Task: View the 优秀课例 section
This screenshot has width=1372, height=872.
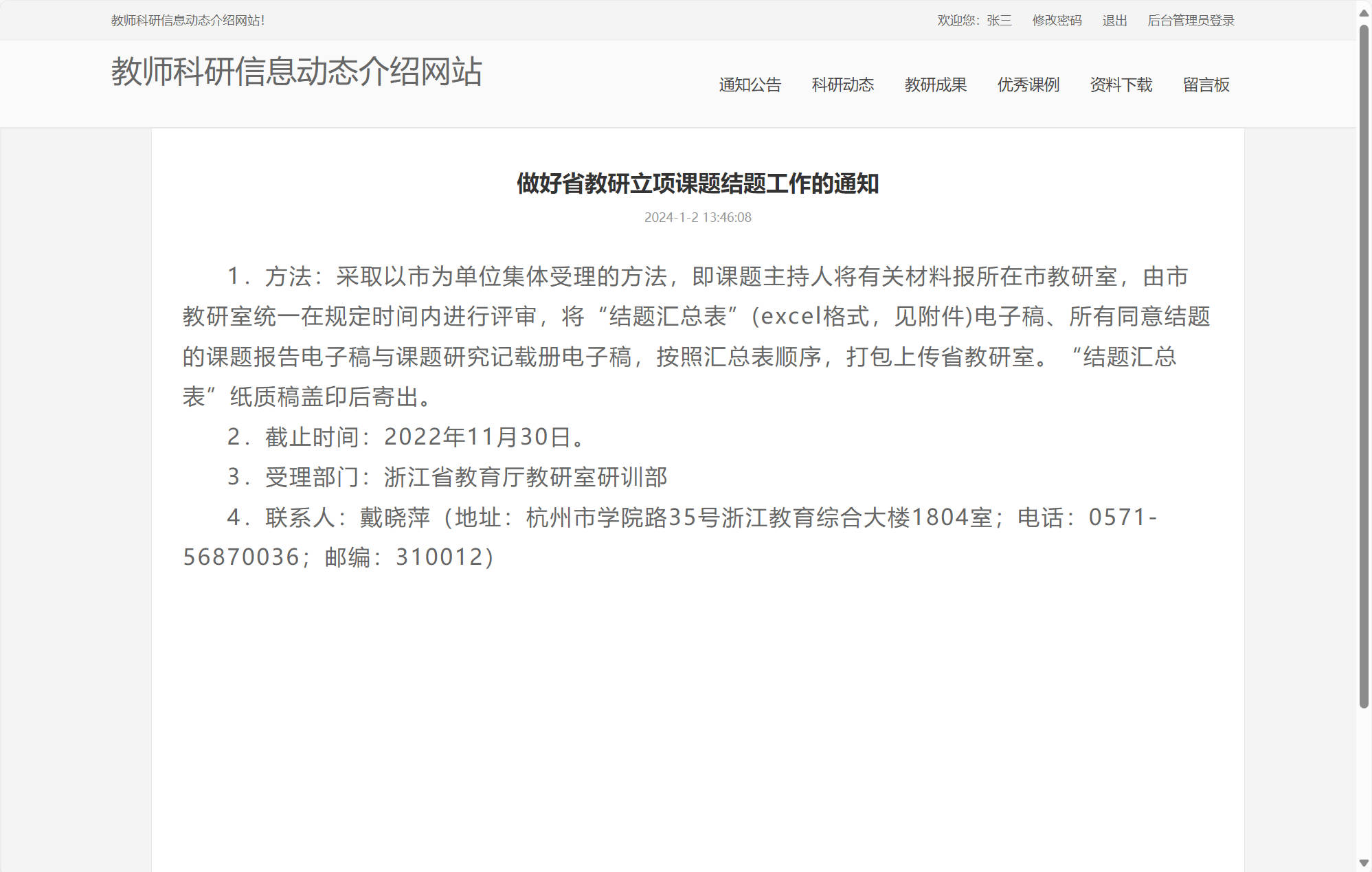Action: [x=1027, y=85]
